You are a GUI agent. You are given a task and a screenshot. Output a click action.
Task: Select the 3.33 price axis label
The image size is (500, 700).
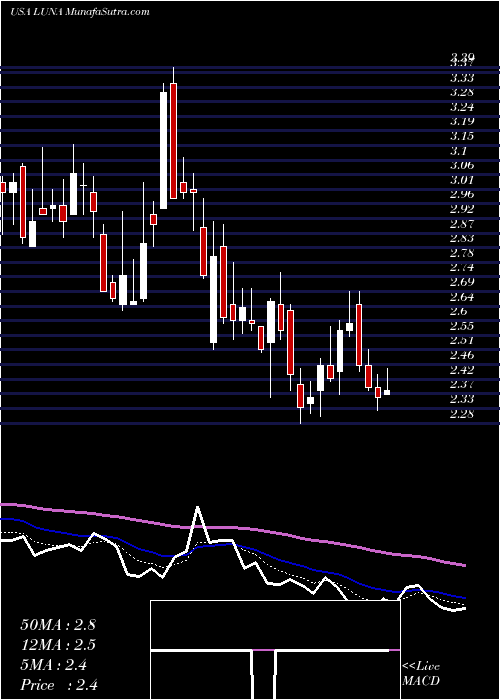(462, 78)
